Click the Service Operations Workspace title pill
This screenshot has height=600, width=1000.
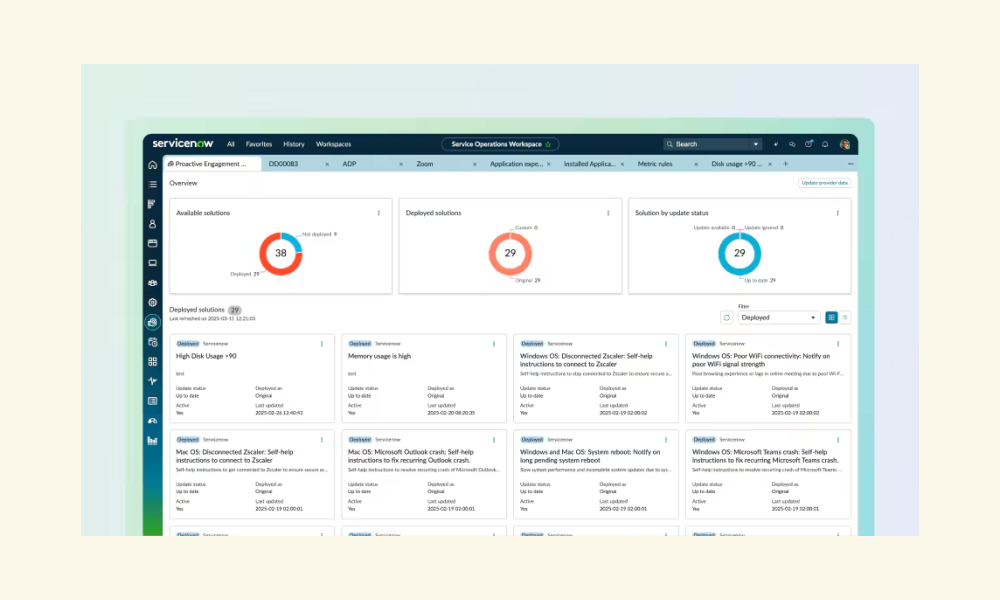pos(500,144)
